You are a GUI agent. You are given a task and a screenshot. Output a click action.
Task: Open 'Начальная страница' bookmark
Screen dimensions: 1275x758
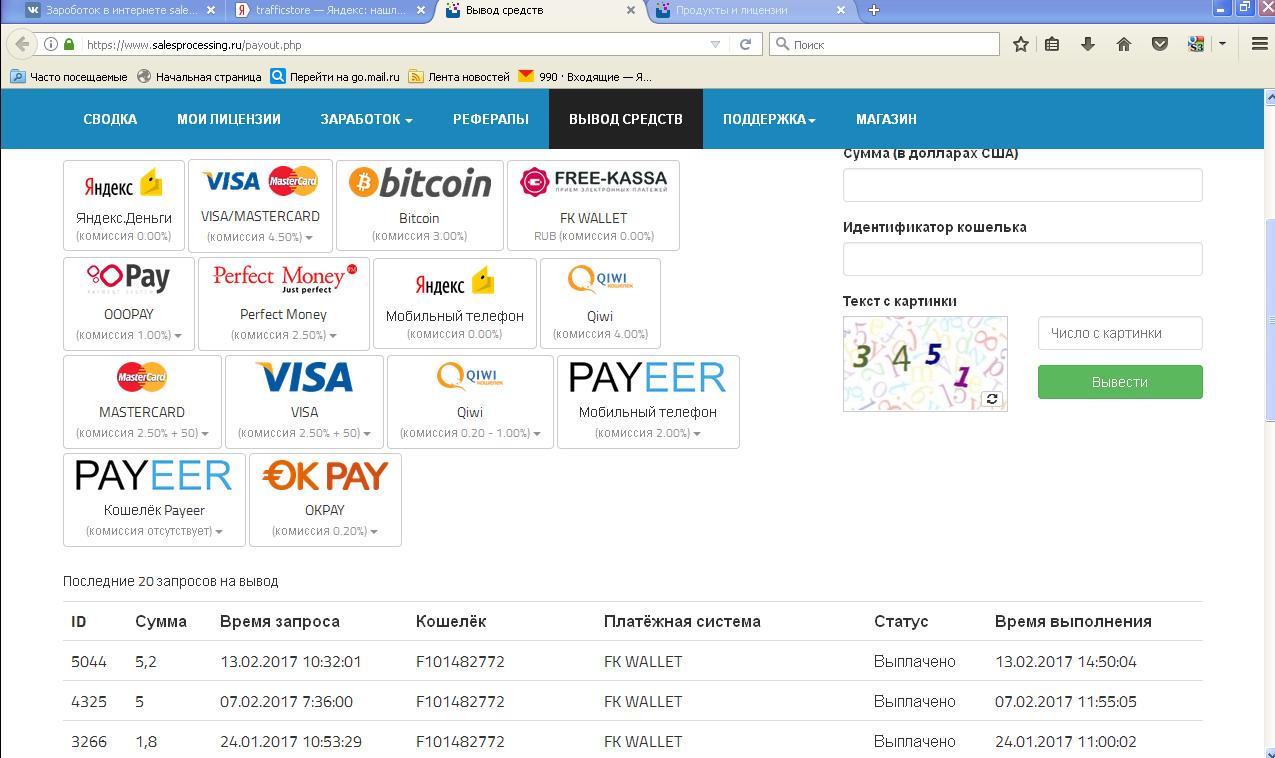pos(199,77)
